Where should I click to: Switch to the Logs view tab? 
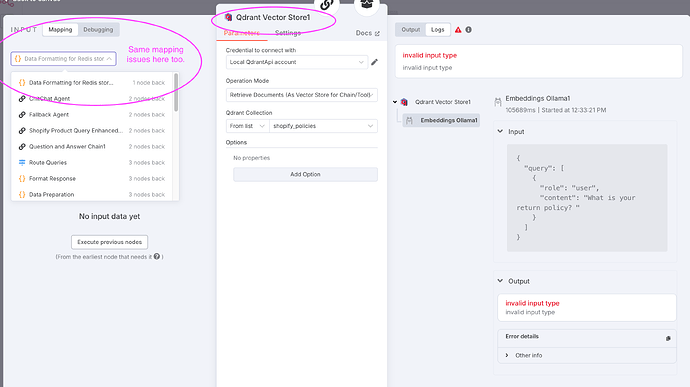437,29
